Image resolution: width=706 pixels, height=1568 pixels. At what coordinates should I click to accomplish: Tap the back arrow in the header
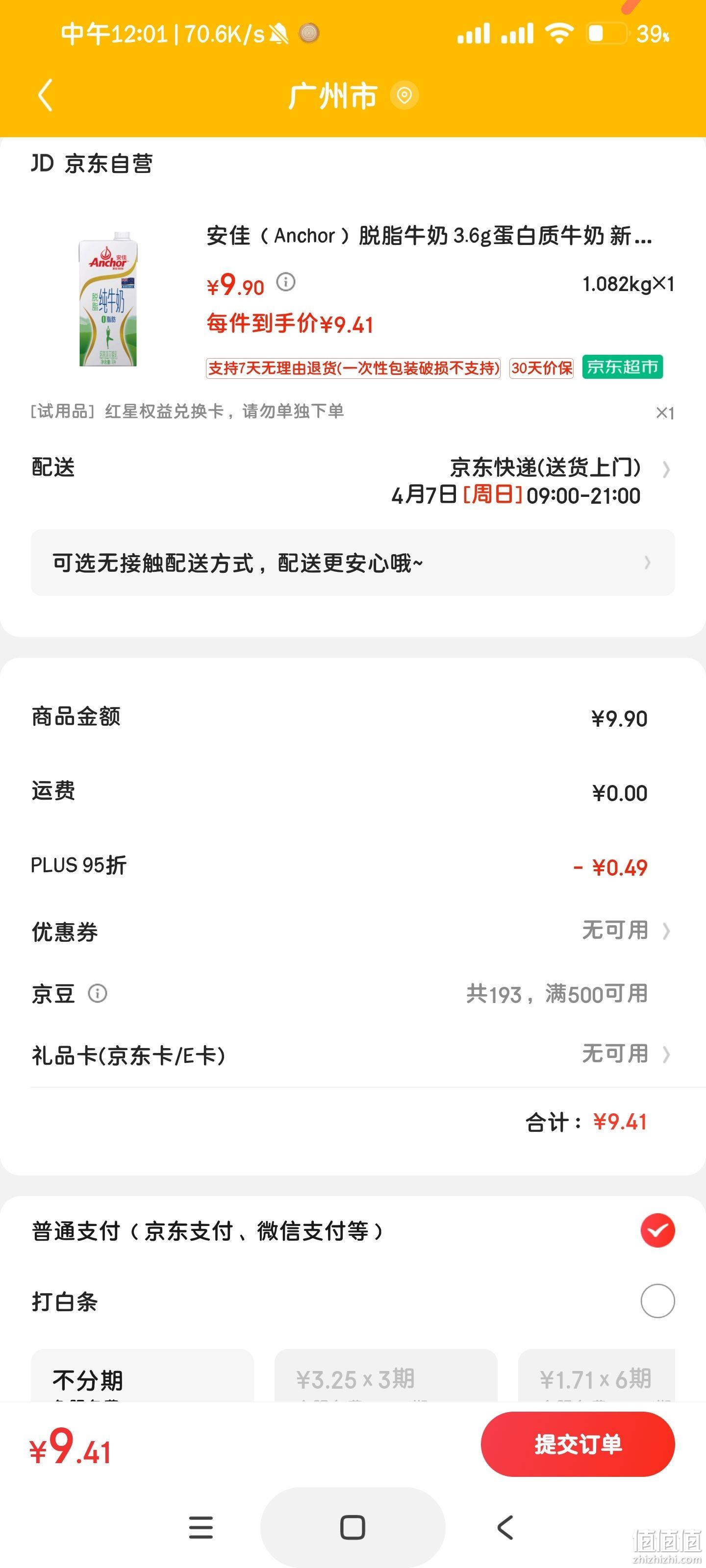tap(46, 95)
